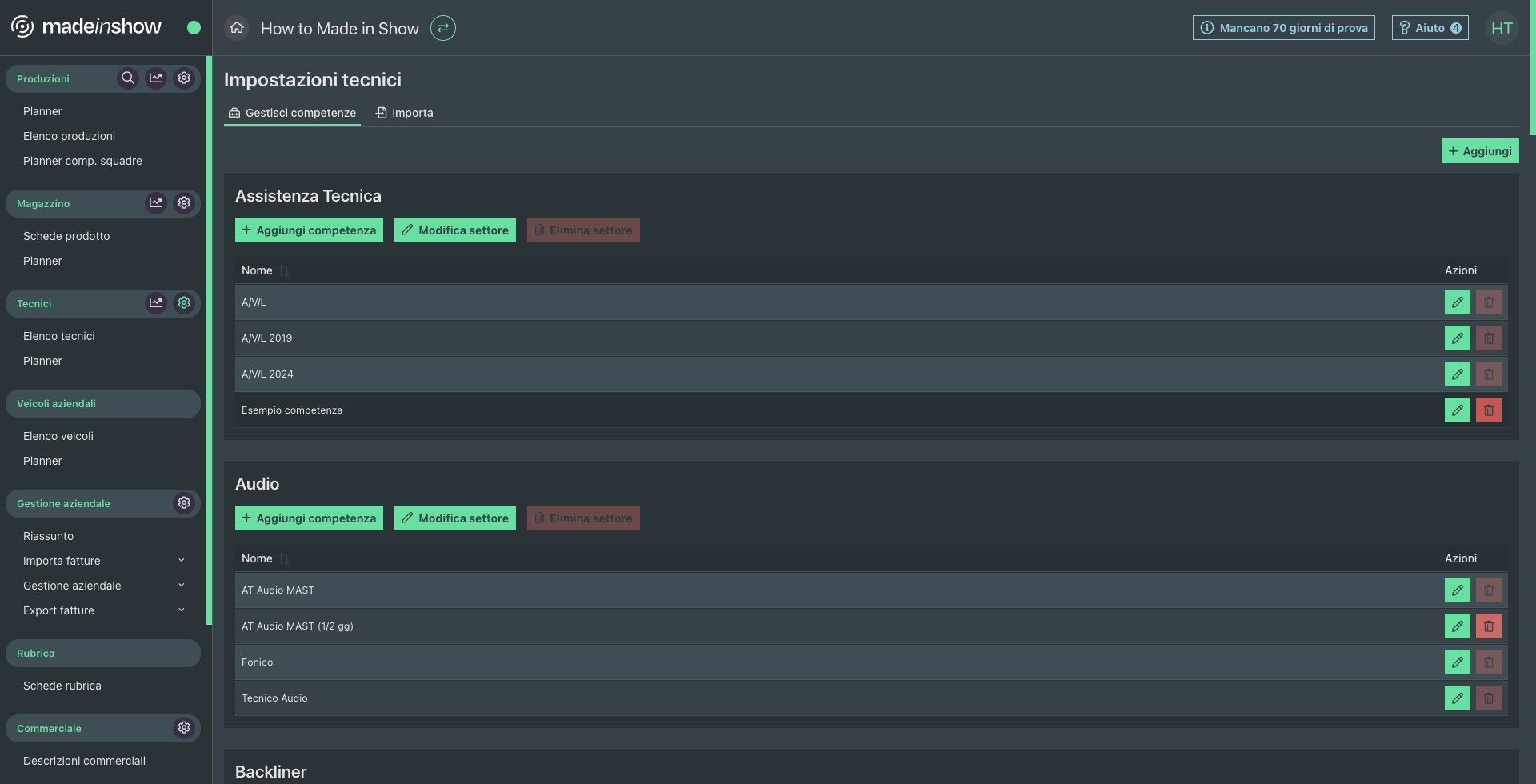The image size is (1536, 784).
Task: Switch to the Importa tab
Action: (x=405, y=113)
